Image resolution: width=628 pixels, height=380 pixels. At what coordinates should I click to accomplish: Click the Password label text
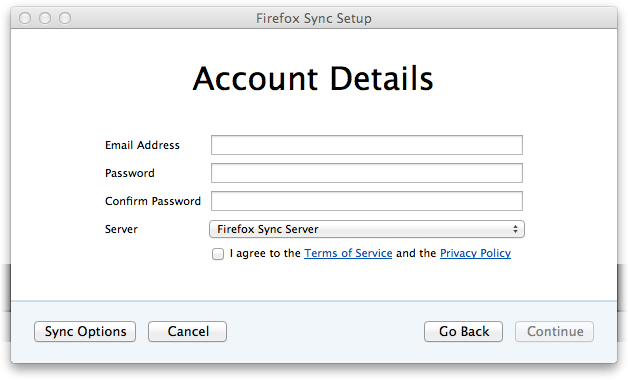point(130,173)
